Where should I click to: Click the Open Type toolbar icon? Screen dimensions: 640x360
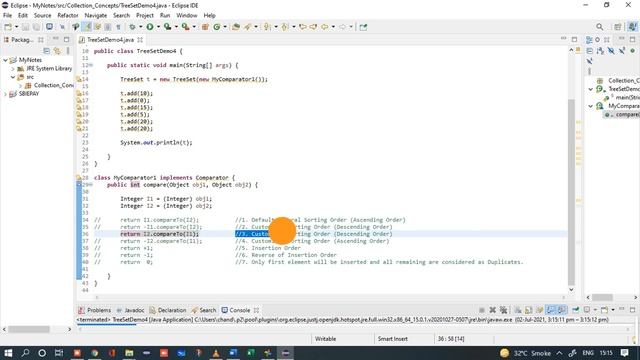point(236,27)
